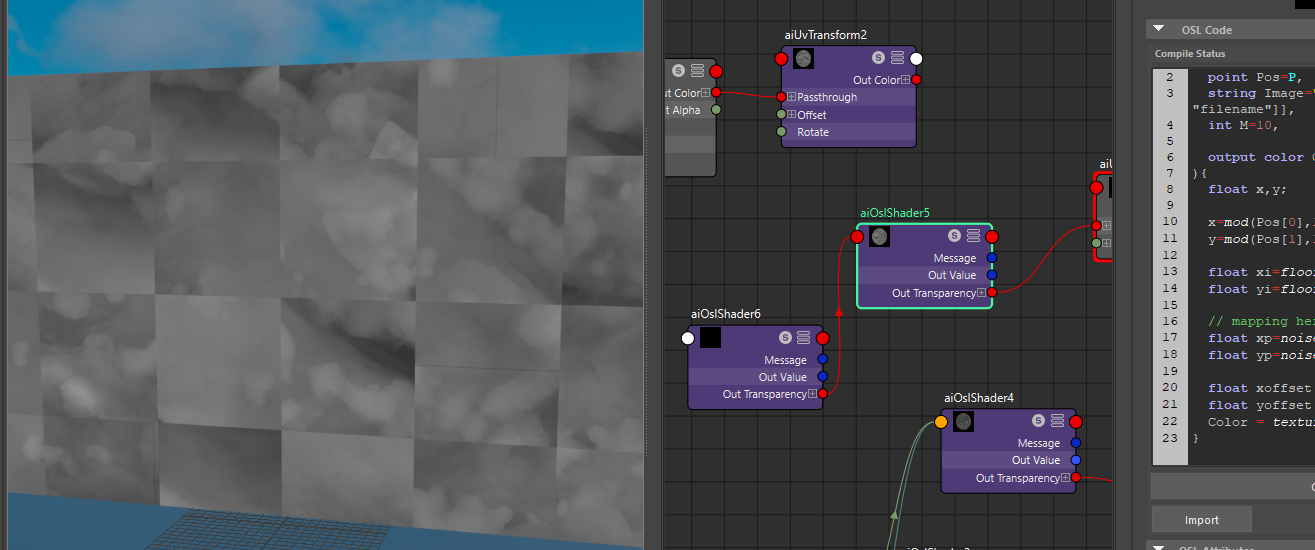Click the view-mode bars icon on the gray node
Screen dimensions: 1315x550
[x=697, y=71]
